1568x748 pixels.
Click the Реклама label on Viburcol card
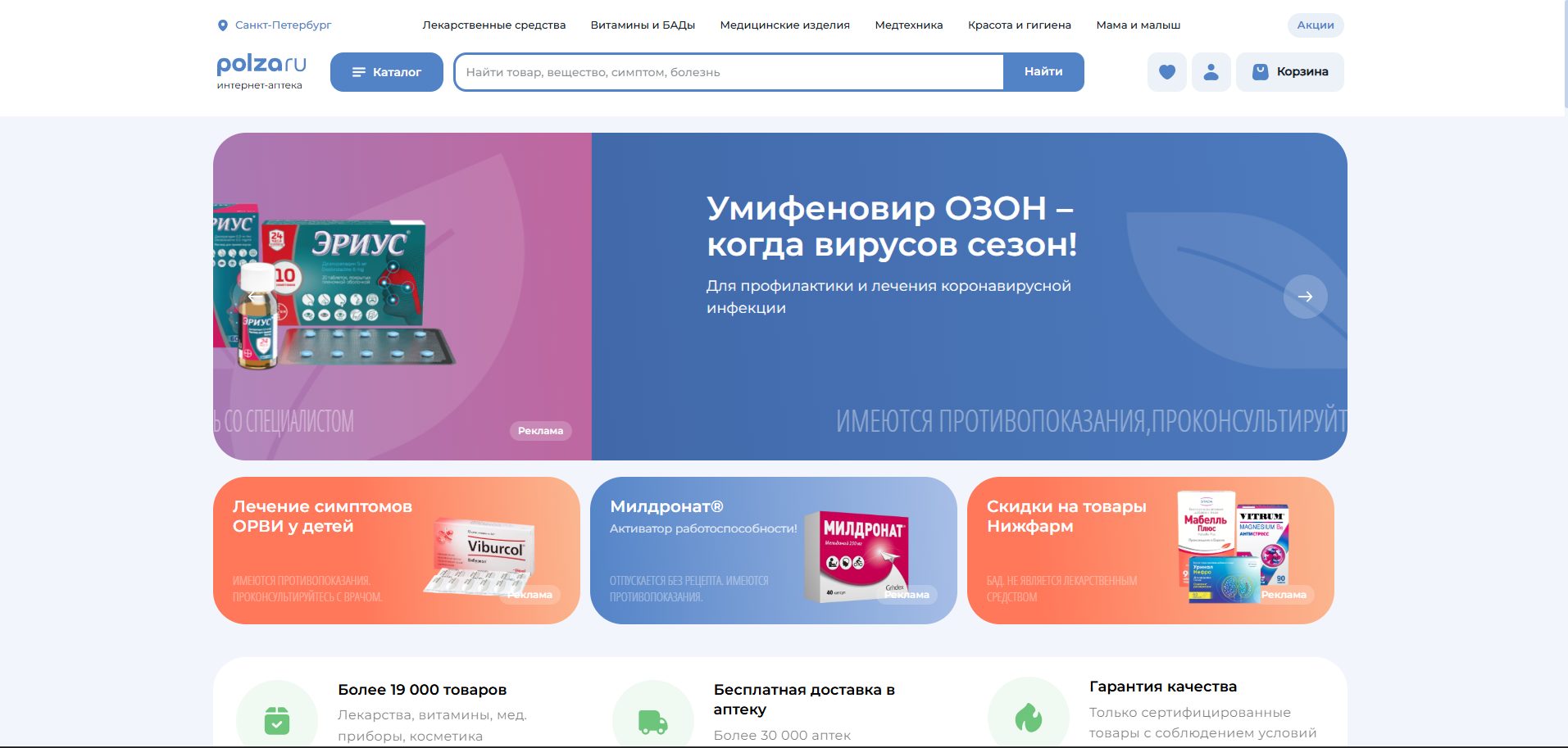coord(529,595)
